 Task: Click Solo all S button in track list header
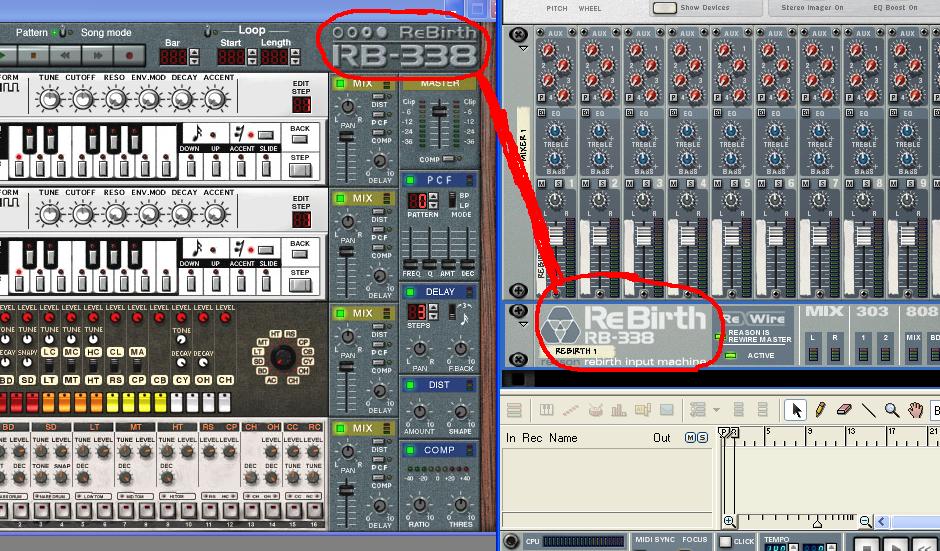point(702,438)
